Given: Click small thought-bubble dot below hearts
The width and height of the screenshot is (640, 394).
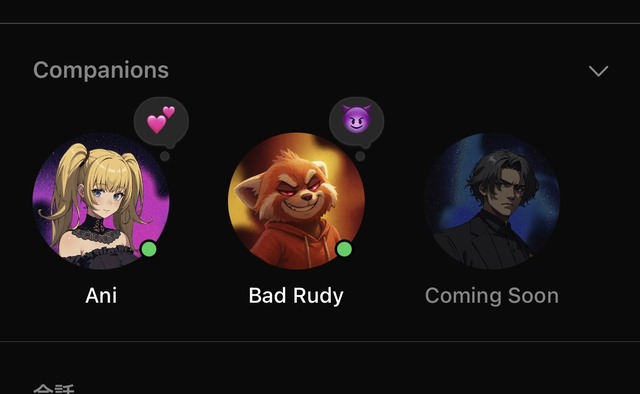Looking at the screenshot, I should point(164,156).
